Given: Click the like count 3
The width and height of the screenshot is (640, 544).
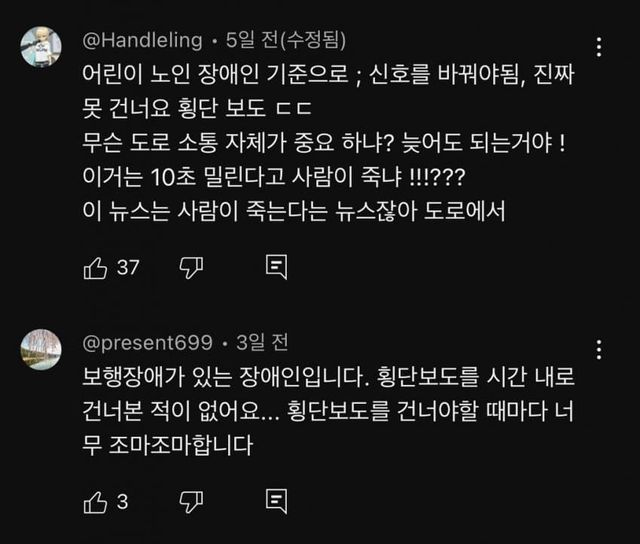Looking at the screenshot, I should click(123, 501).
